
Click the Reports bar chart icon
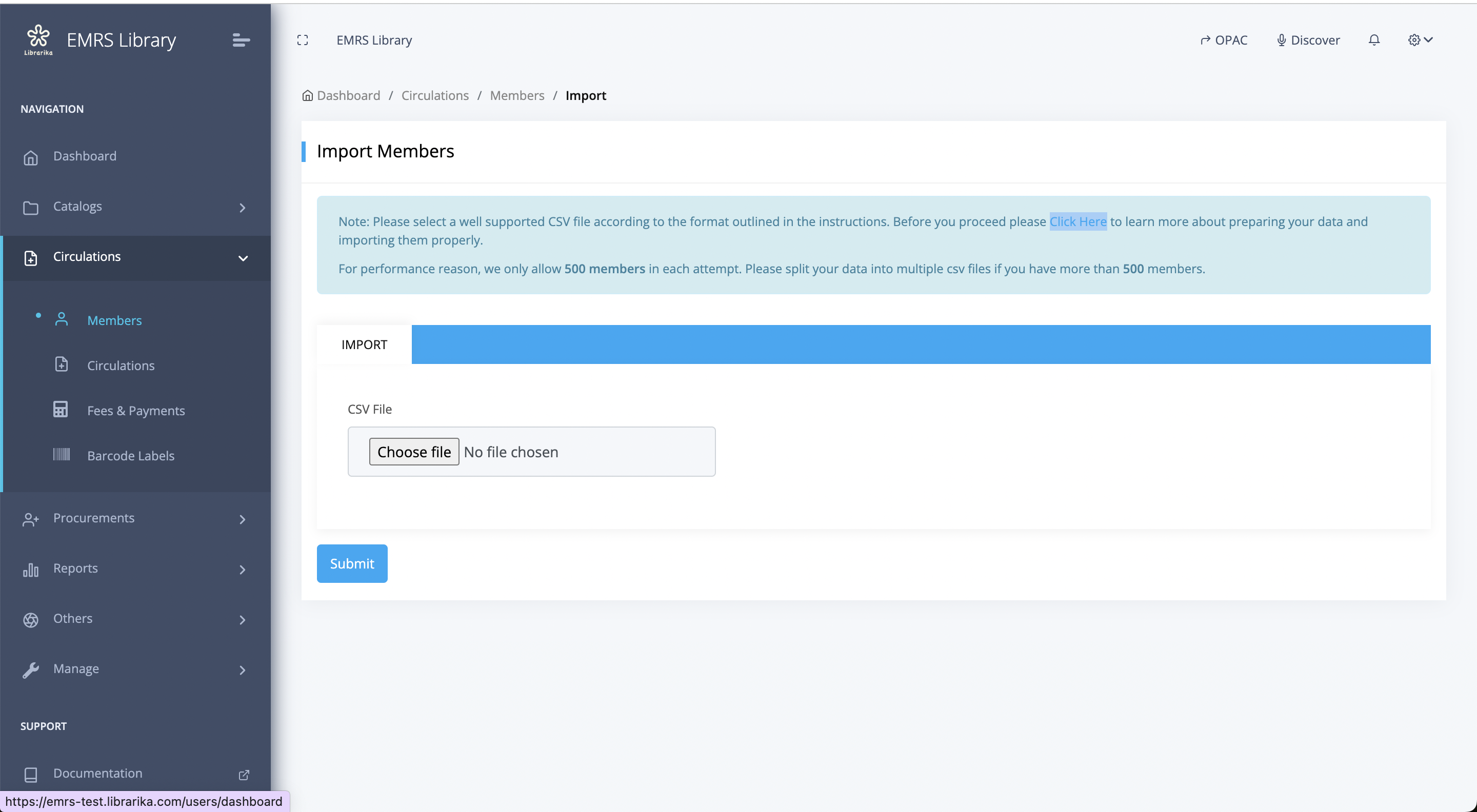pyautogui.click(x=31, y=570)
